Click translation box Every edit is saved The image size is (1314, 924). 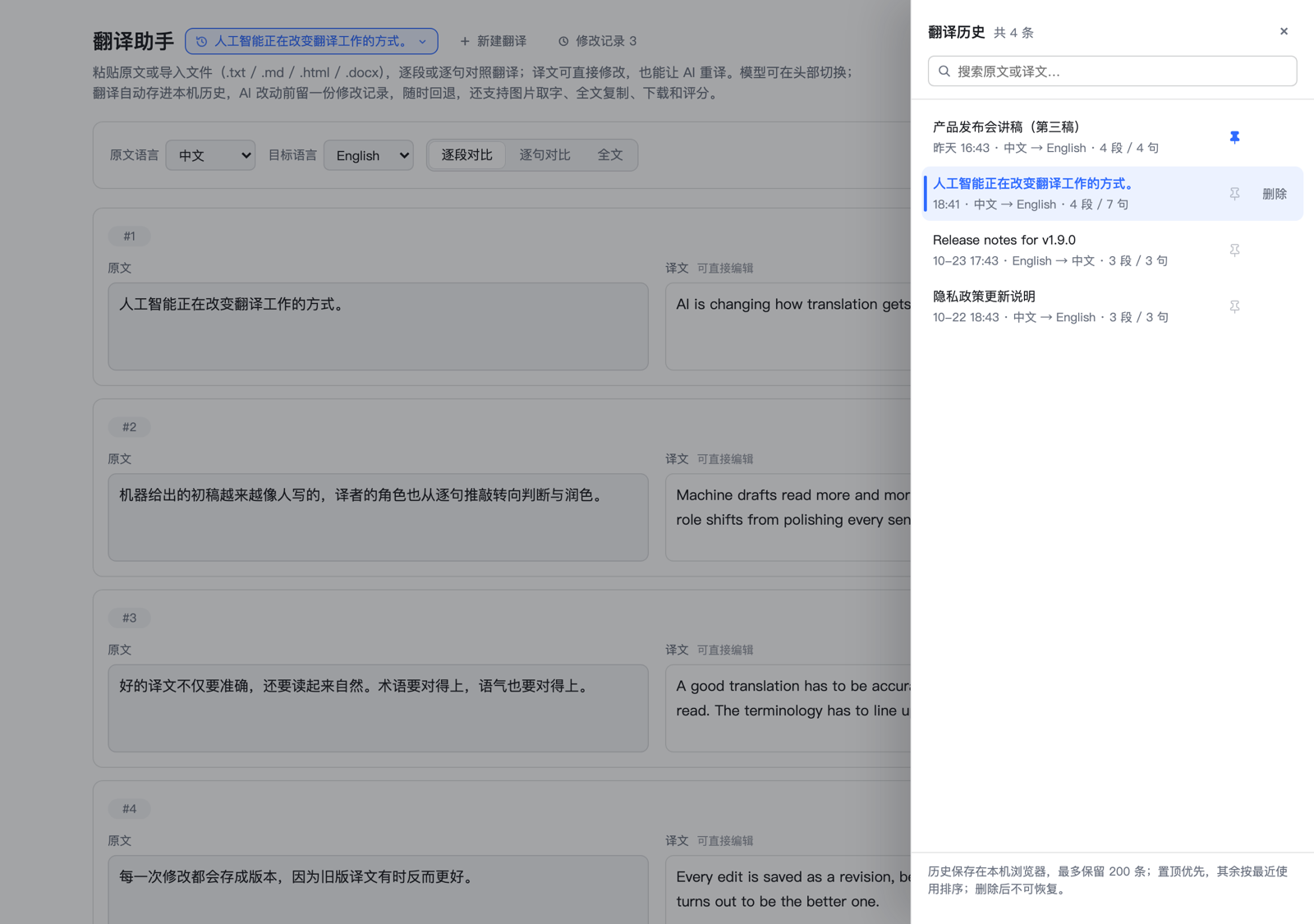(788, 890)
